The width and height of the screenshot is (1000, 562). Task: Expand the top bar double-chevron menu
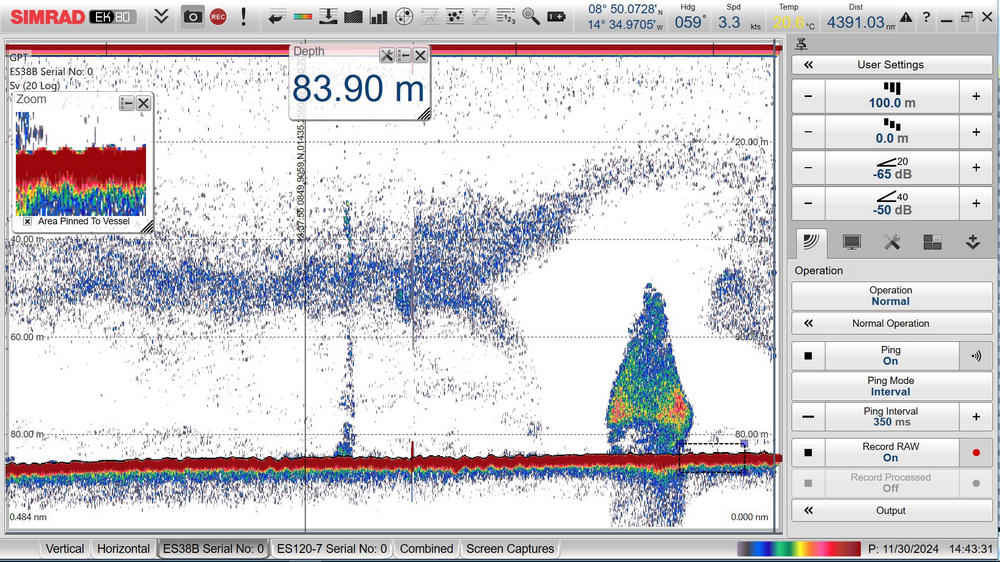pos(161,17)
